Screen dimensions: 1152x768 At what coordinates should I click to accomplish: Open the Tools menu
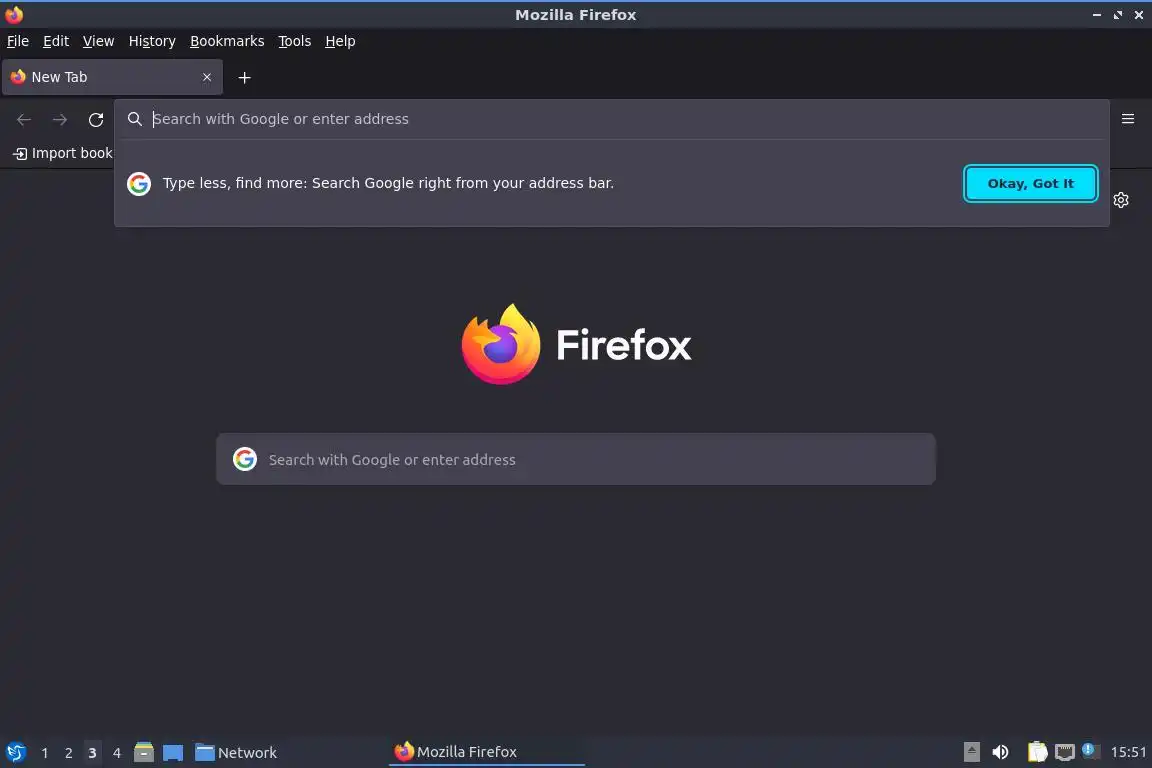point(295,41)
